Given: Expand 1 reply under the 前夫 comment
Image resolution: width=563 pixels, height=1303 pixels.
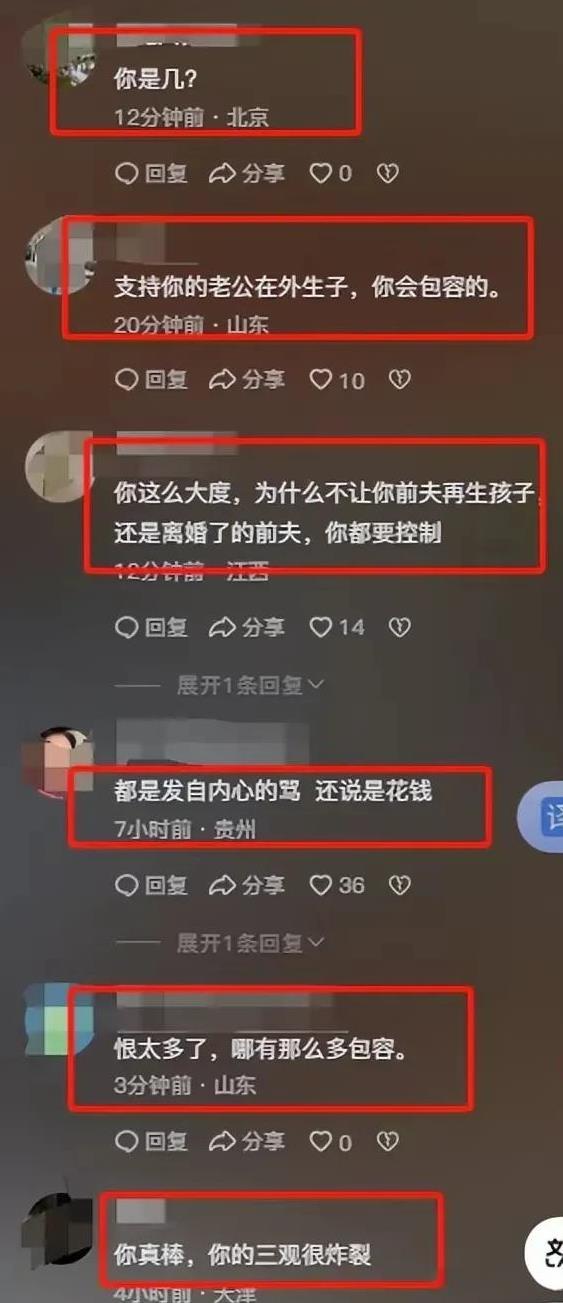Looking at the screenshot, I should click(250, 685).
